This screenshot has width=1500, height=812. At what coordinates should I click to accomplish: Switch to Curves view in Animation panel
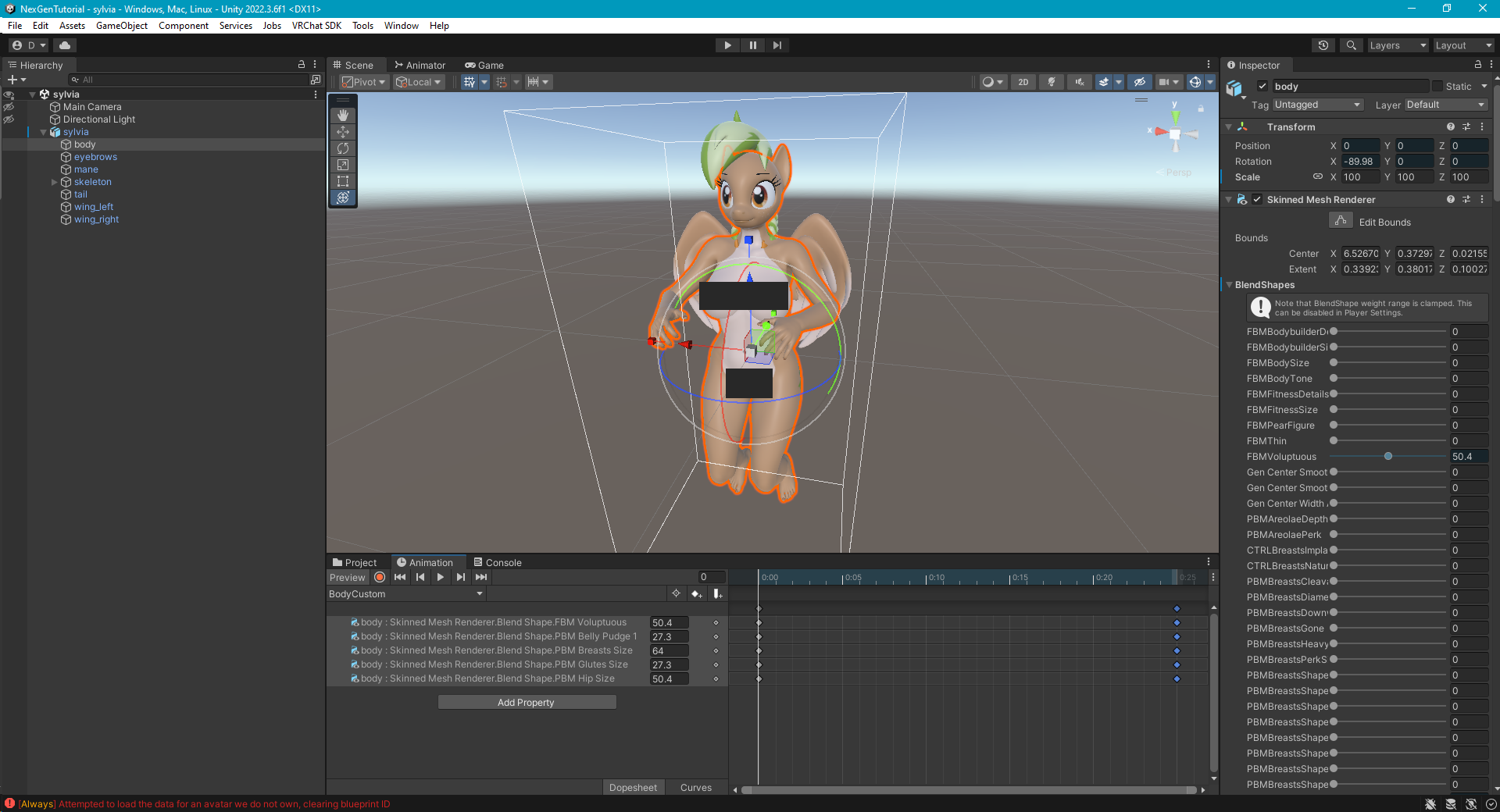(x=696, y=787)
